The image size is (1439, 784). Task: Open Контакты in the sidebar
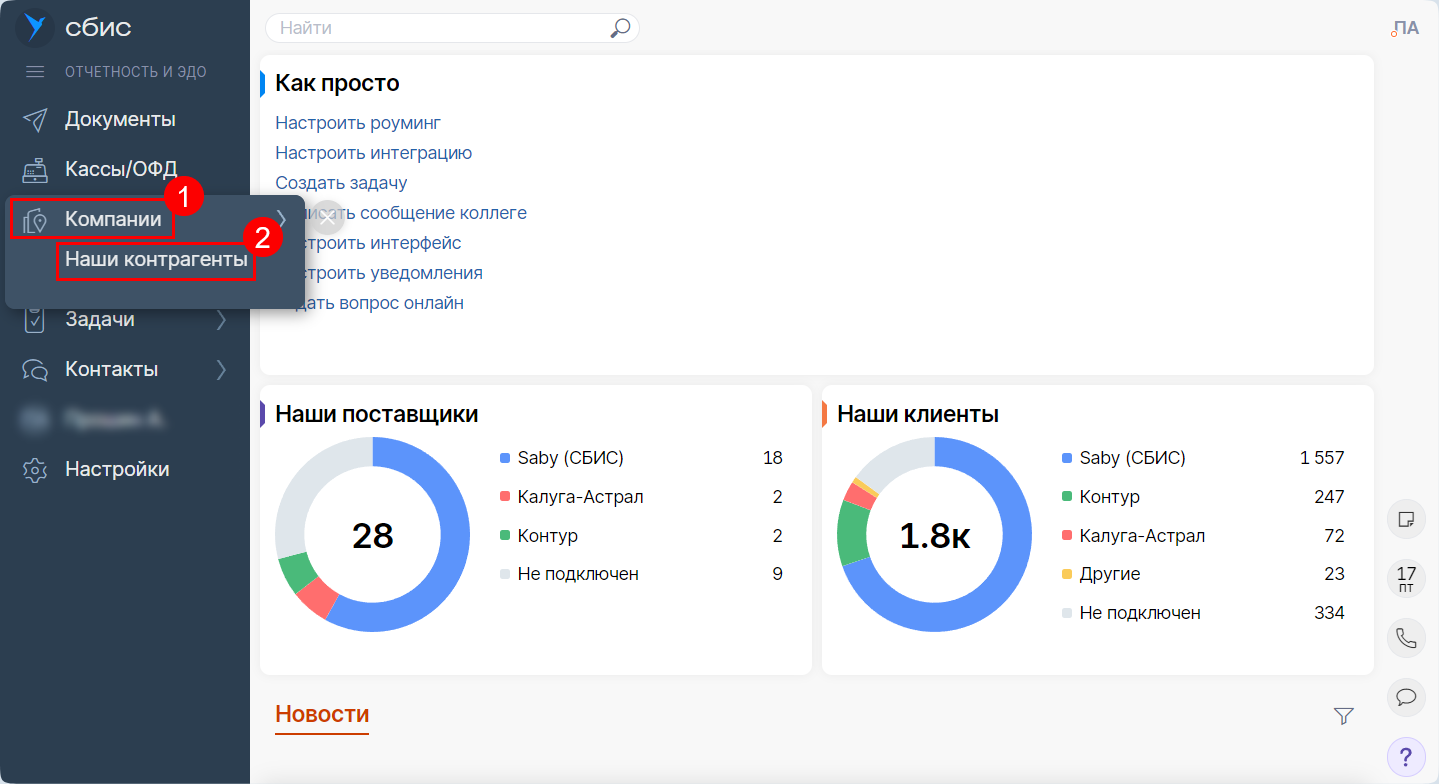111,369
